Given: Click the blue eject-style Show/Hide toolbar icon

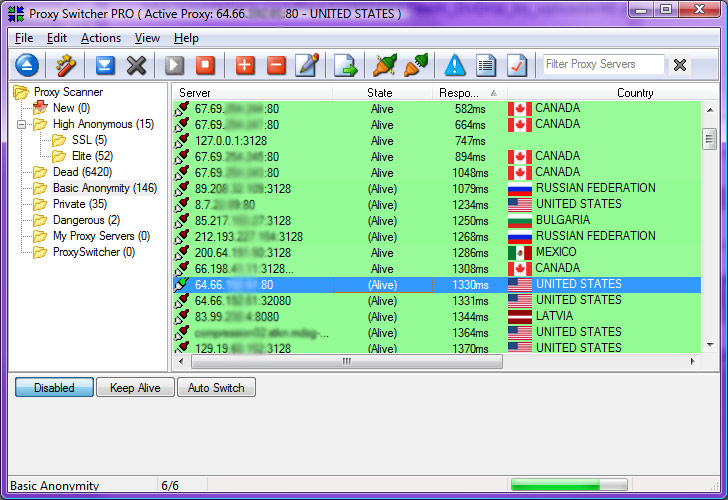Looking at the screenshot, I should 27,65.
